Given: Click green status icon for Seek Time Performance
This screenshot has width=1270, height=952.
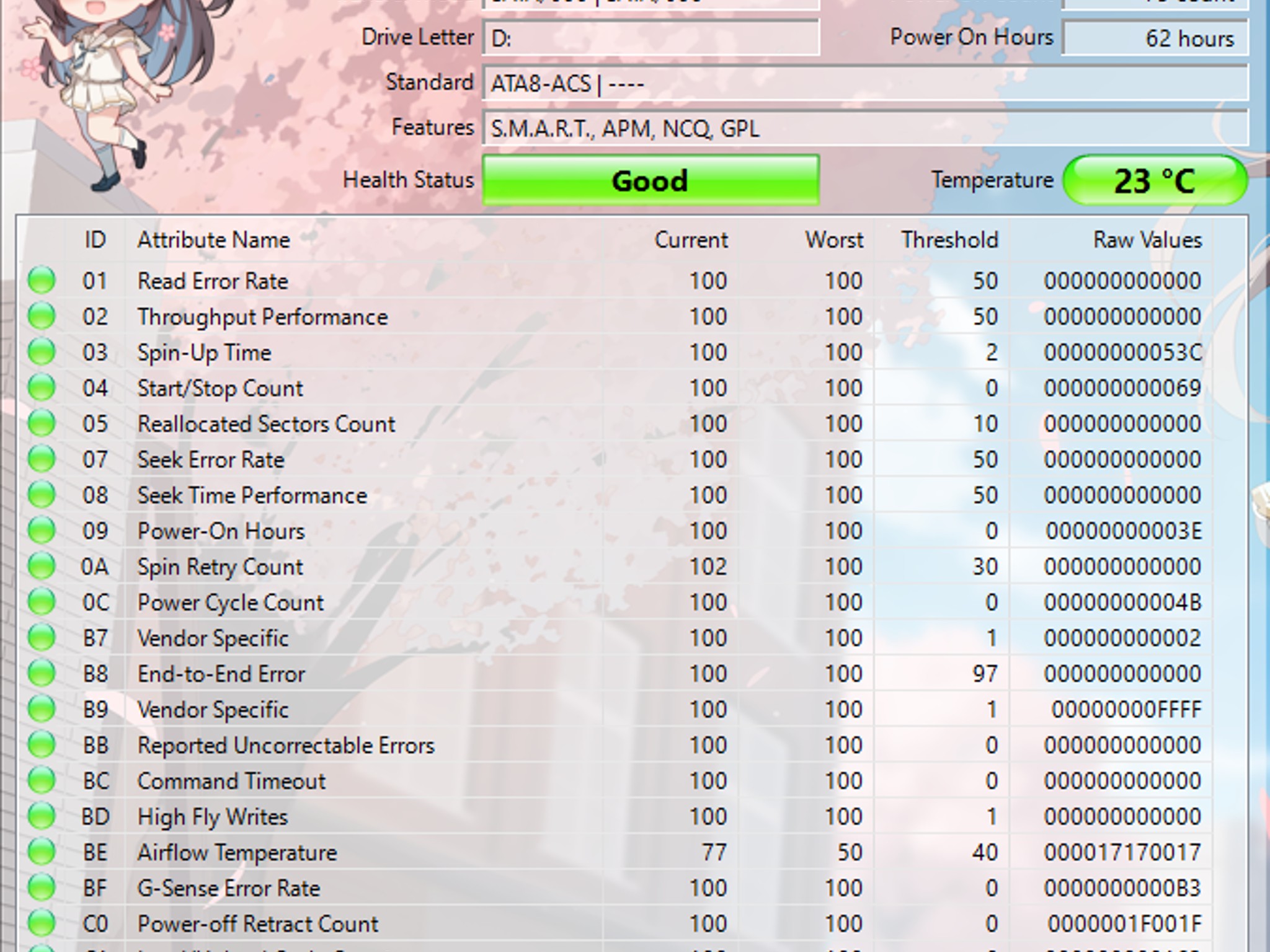Looking at the screenshot, I should 42,495.
